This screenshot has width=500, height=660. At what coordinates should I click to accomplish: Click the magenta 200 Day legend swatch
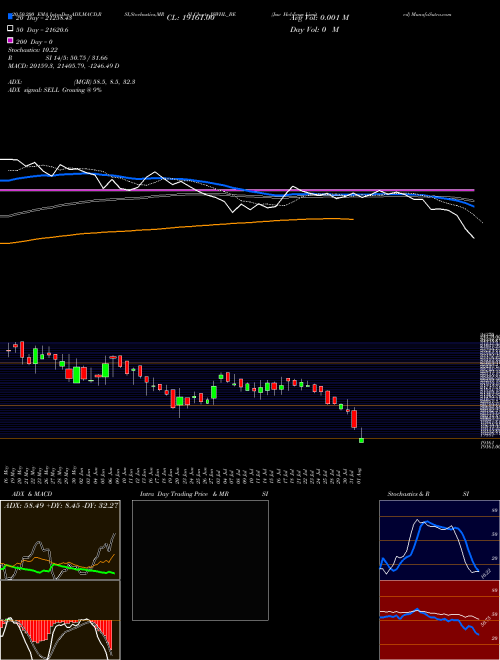[10, 40]
